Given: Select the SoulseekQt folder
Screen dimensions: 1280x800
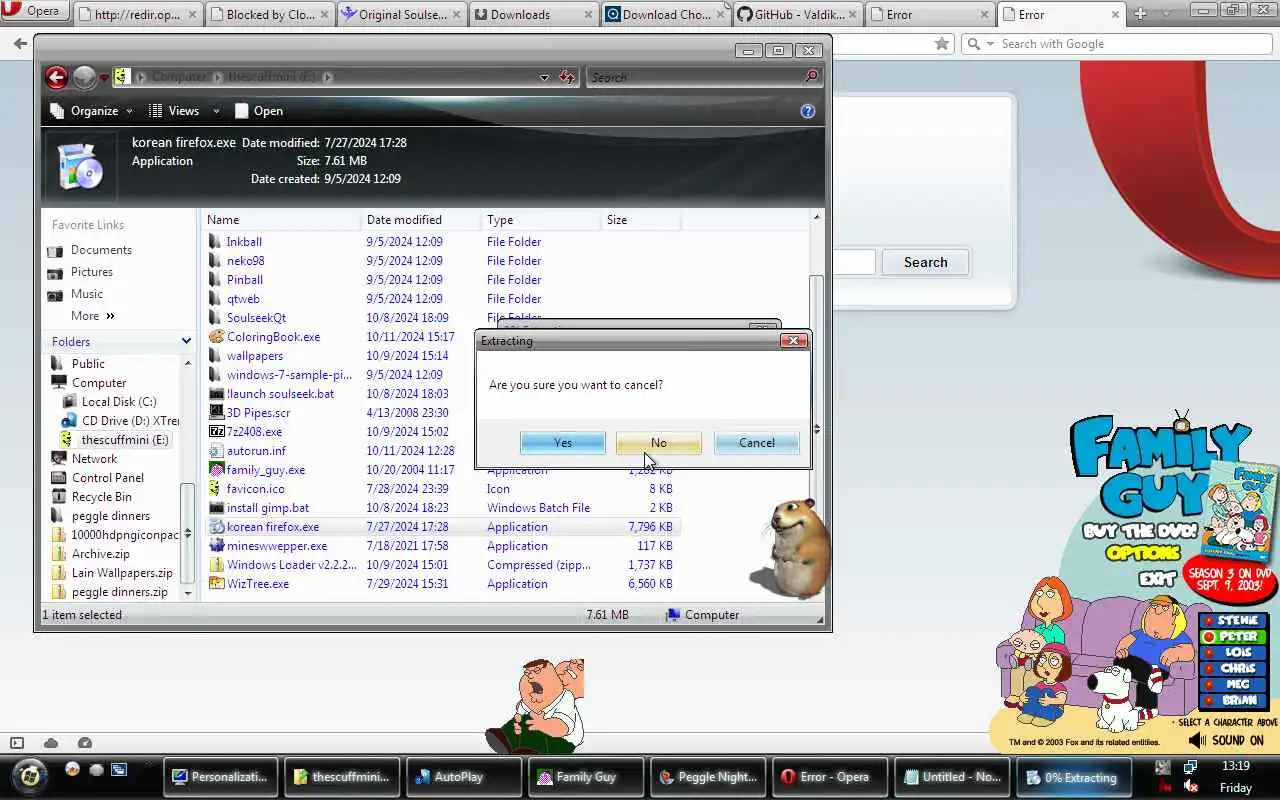Looking at the screenshot, I should [256, 318].
